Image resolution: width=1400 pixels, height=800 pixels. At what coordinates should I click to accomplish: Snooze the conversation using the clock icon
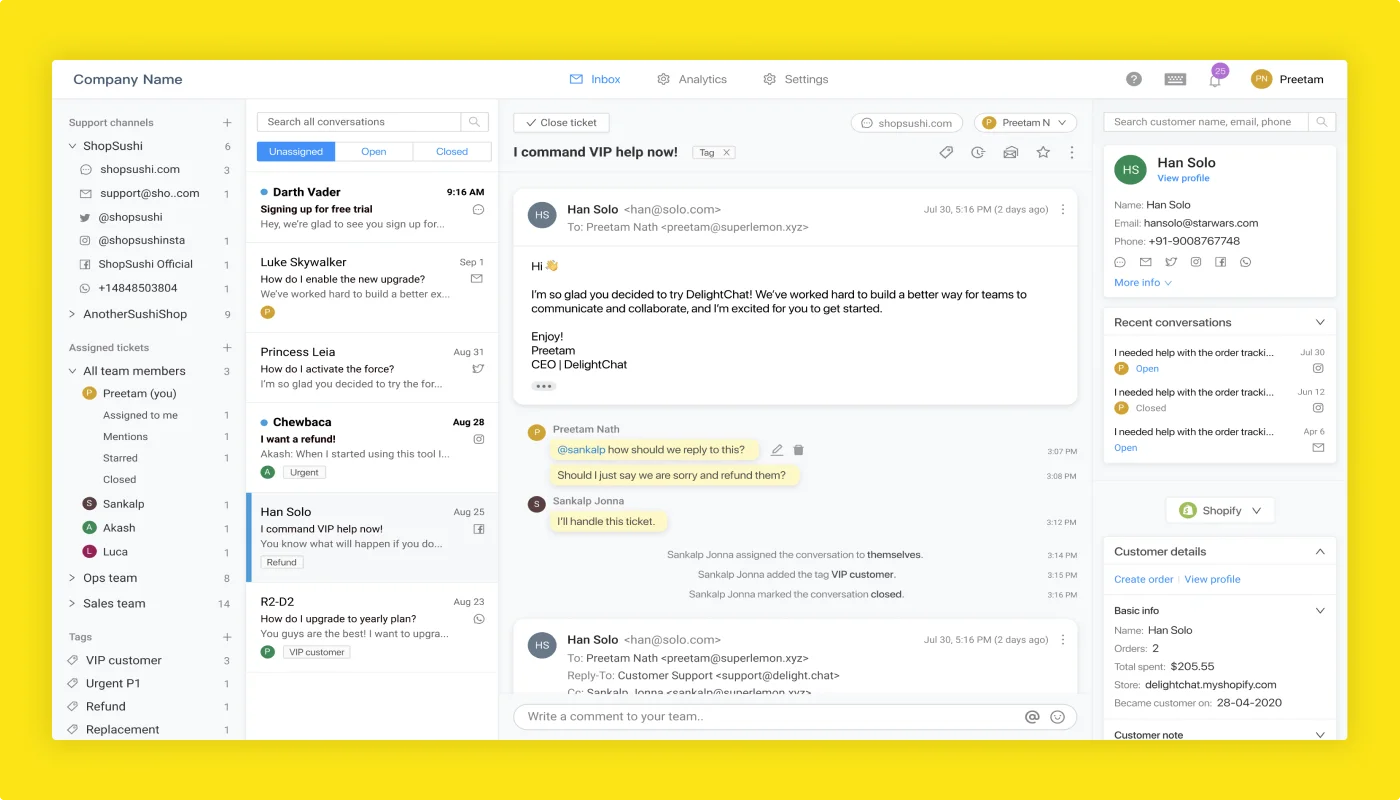pos(978,152)
